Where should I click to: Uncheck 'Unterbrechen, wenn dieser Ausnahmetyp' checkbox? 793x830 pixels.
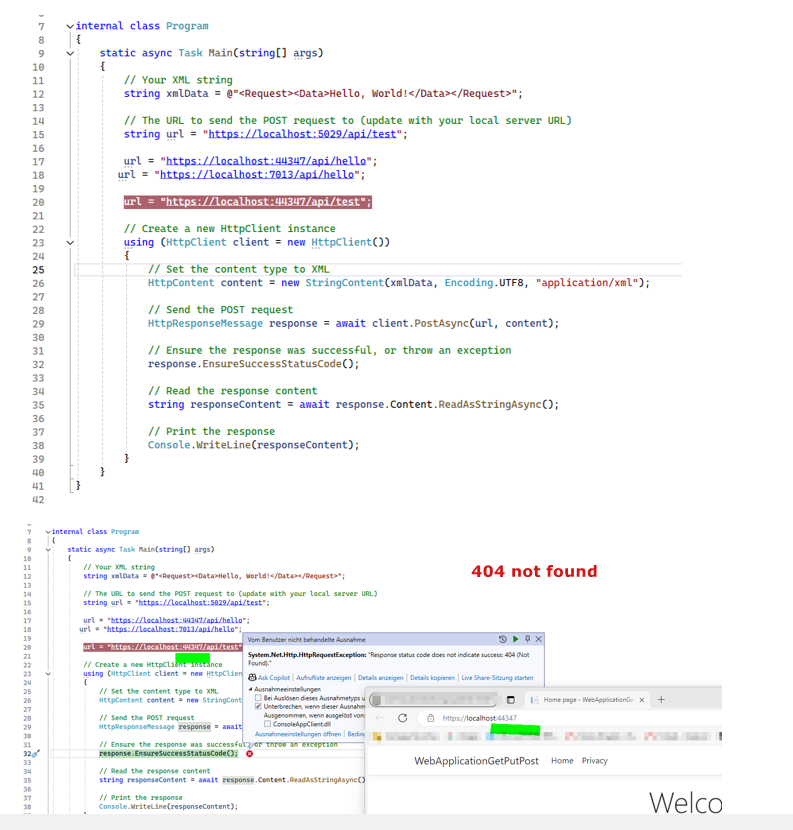pos(258,706)
